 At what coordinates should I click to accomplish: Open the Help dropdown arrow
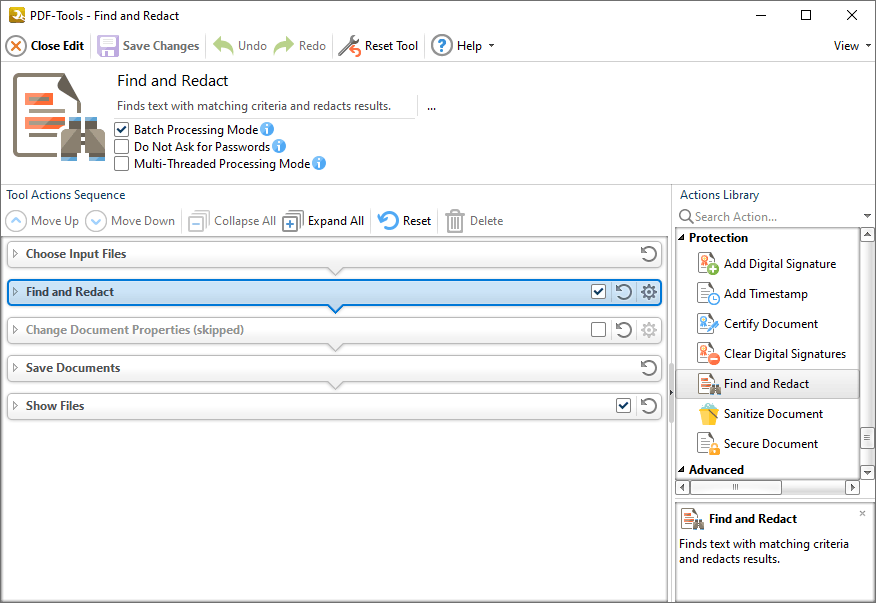coord(491,46)
